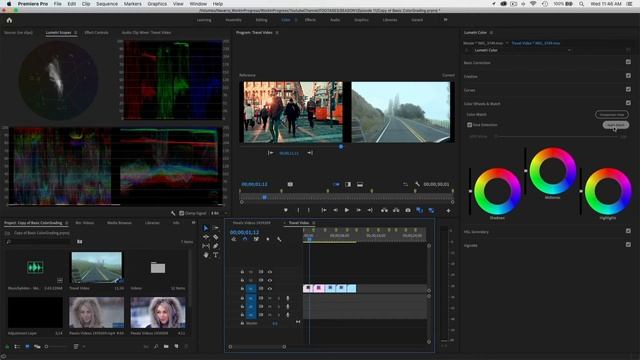Viewport: 640px width, 360px height.
Task: Toggle timeline snap magnet icon
Action: (245, 239)
